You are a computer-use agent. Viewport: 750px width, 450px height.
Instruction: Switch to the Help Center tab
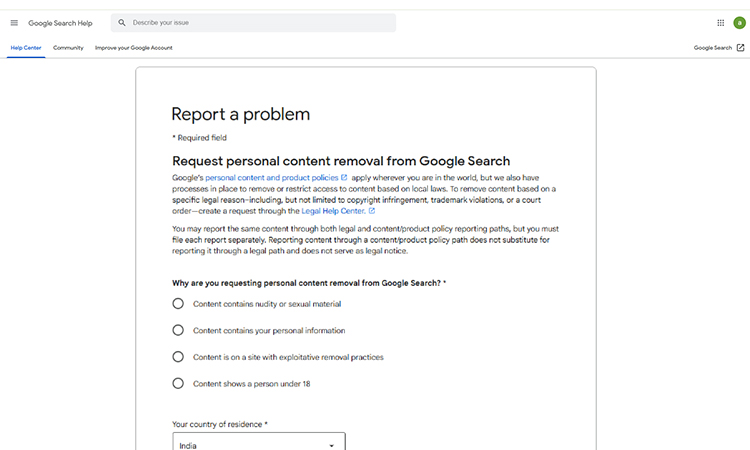[25, 47]
